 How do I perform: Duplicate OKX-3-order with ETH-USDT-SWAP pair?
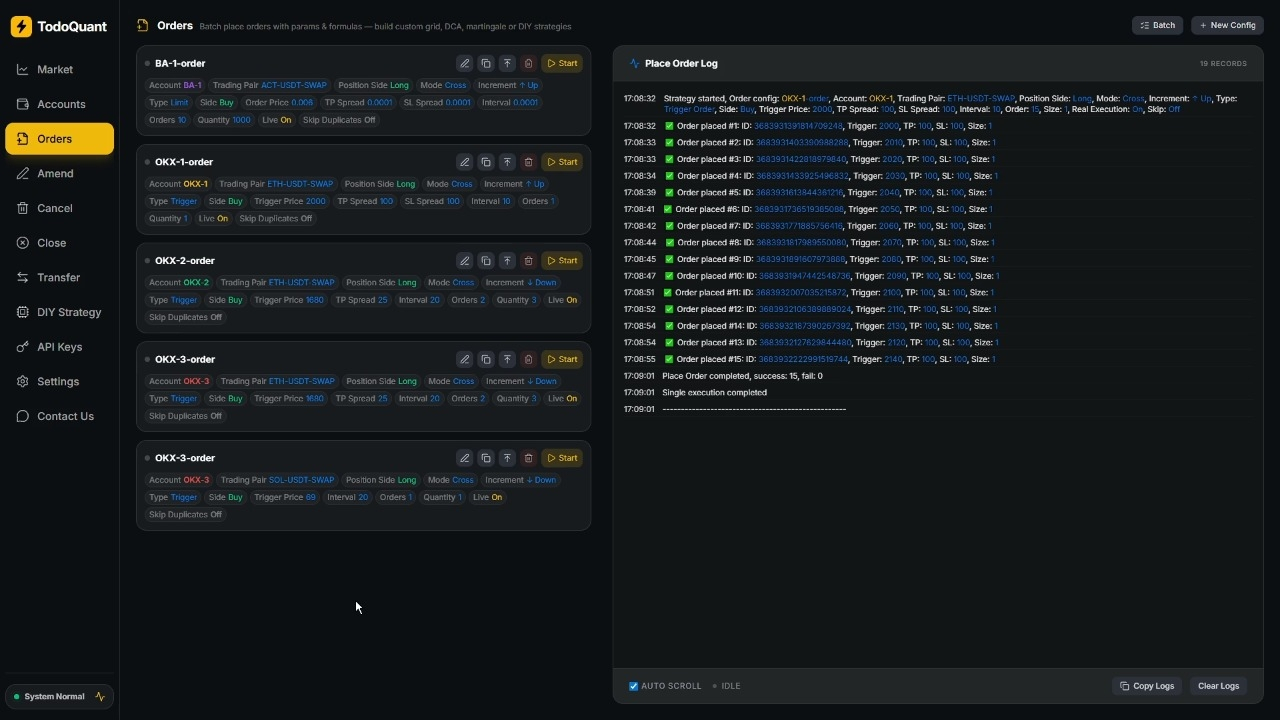click(x=486, y=359)
